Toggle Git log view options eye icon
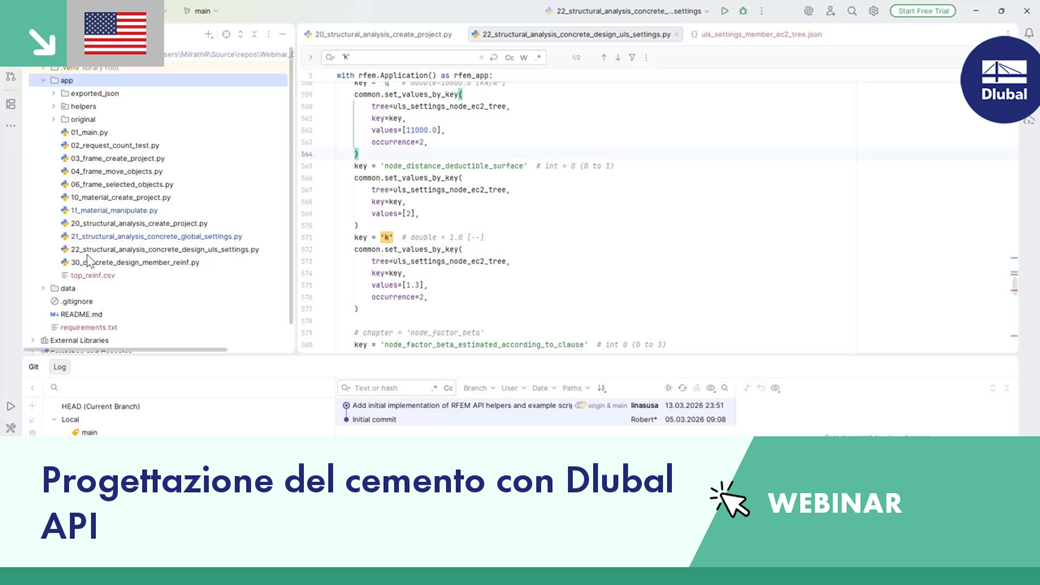 click(710, 388)
